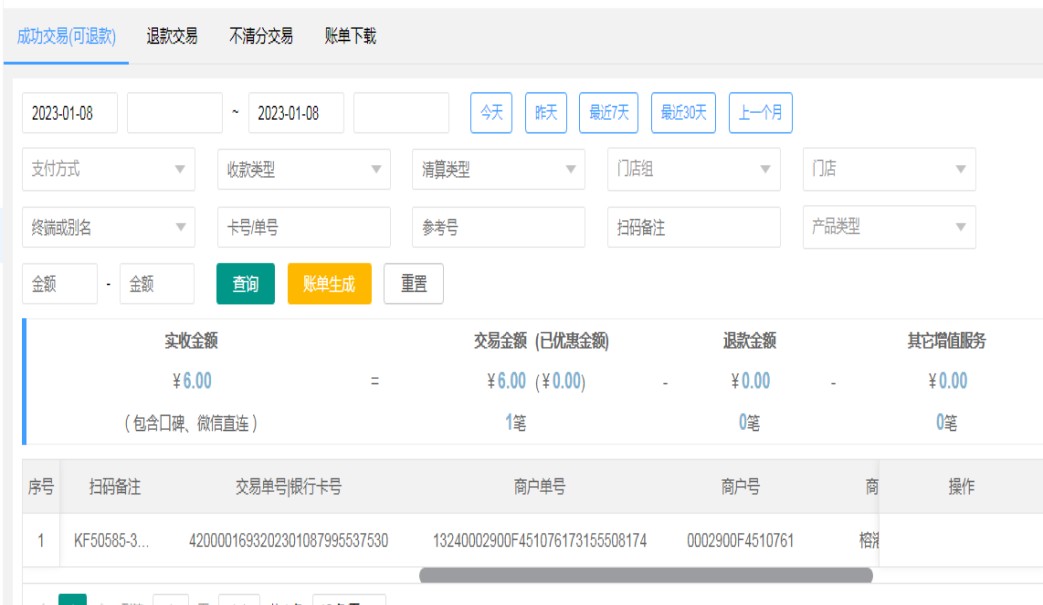Image resolution: width=1043 pixels, height=605 pixels.
Task: Select the 最近7天 date range button
Action: click(x=609, y=113)
